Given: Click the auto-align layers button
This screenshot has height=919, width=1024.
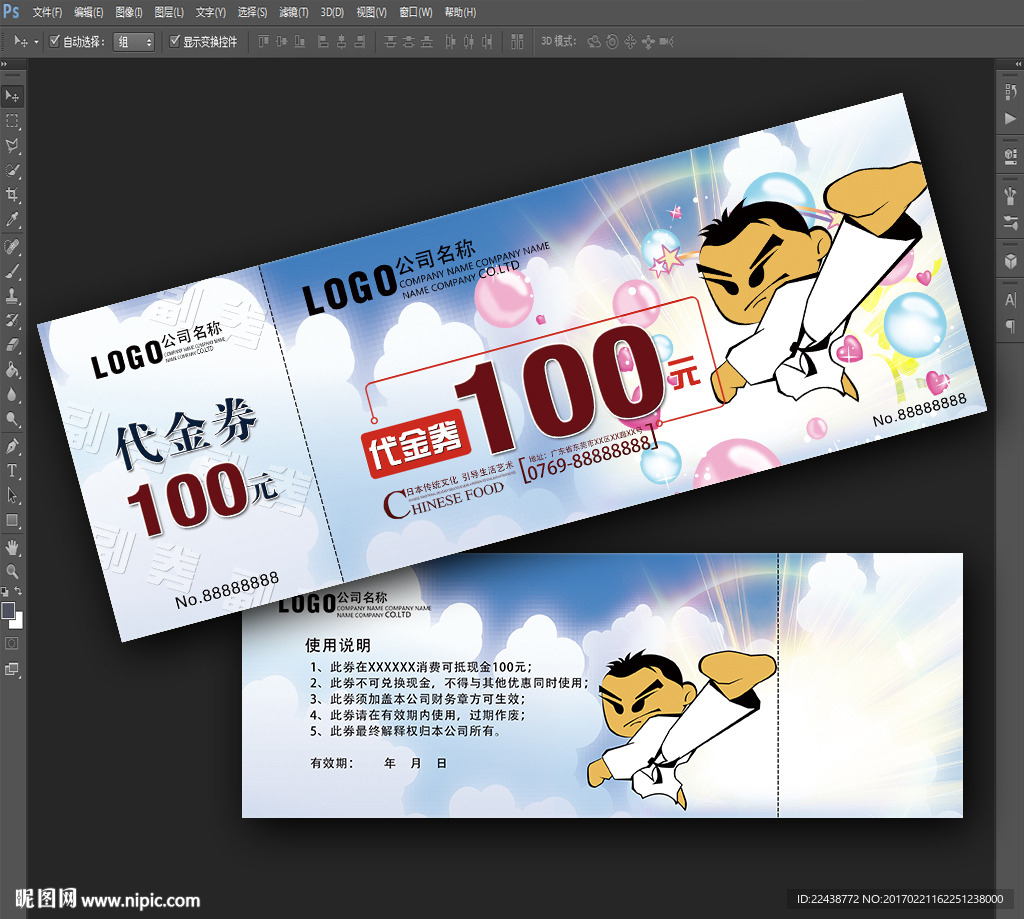Looking at the screenshot, I should point(517,42).
